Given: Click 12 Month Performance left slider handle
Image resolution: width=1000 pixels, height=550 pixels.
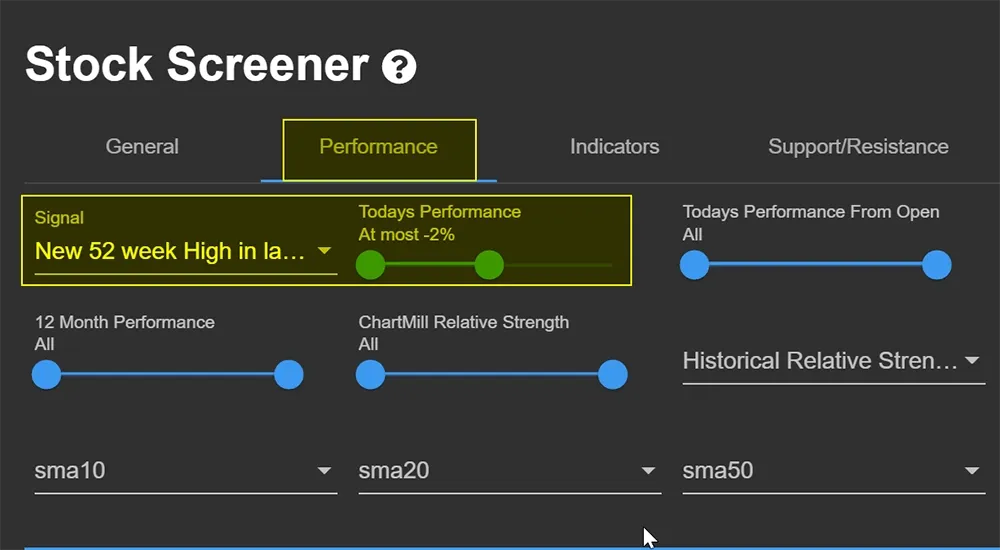Looking at the screenshot, I should (x=47, y=375).
